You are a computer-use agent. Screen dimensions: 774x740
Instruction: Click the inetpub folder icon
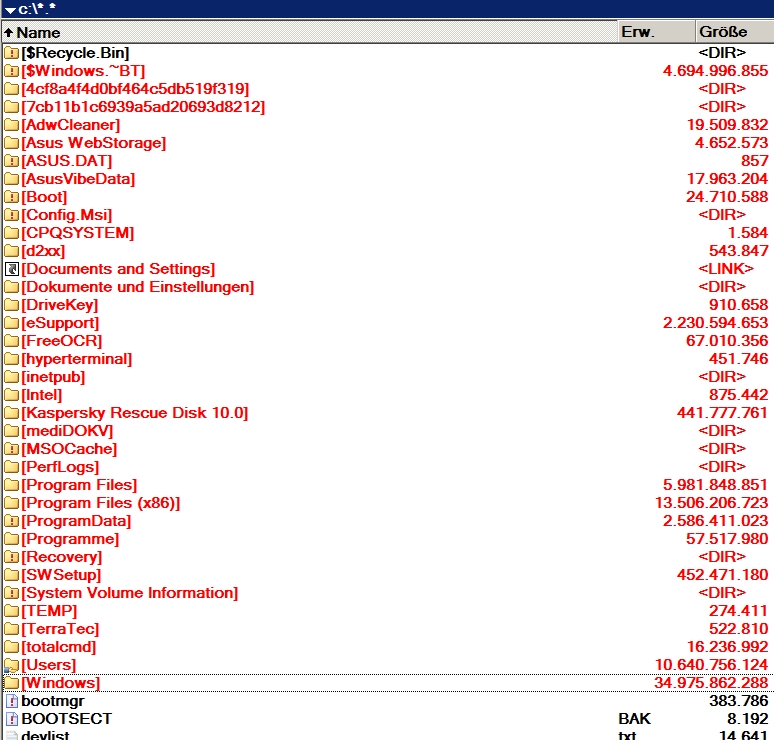(11, 377)
